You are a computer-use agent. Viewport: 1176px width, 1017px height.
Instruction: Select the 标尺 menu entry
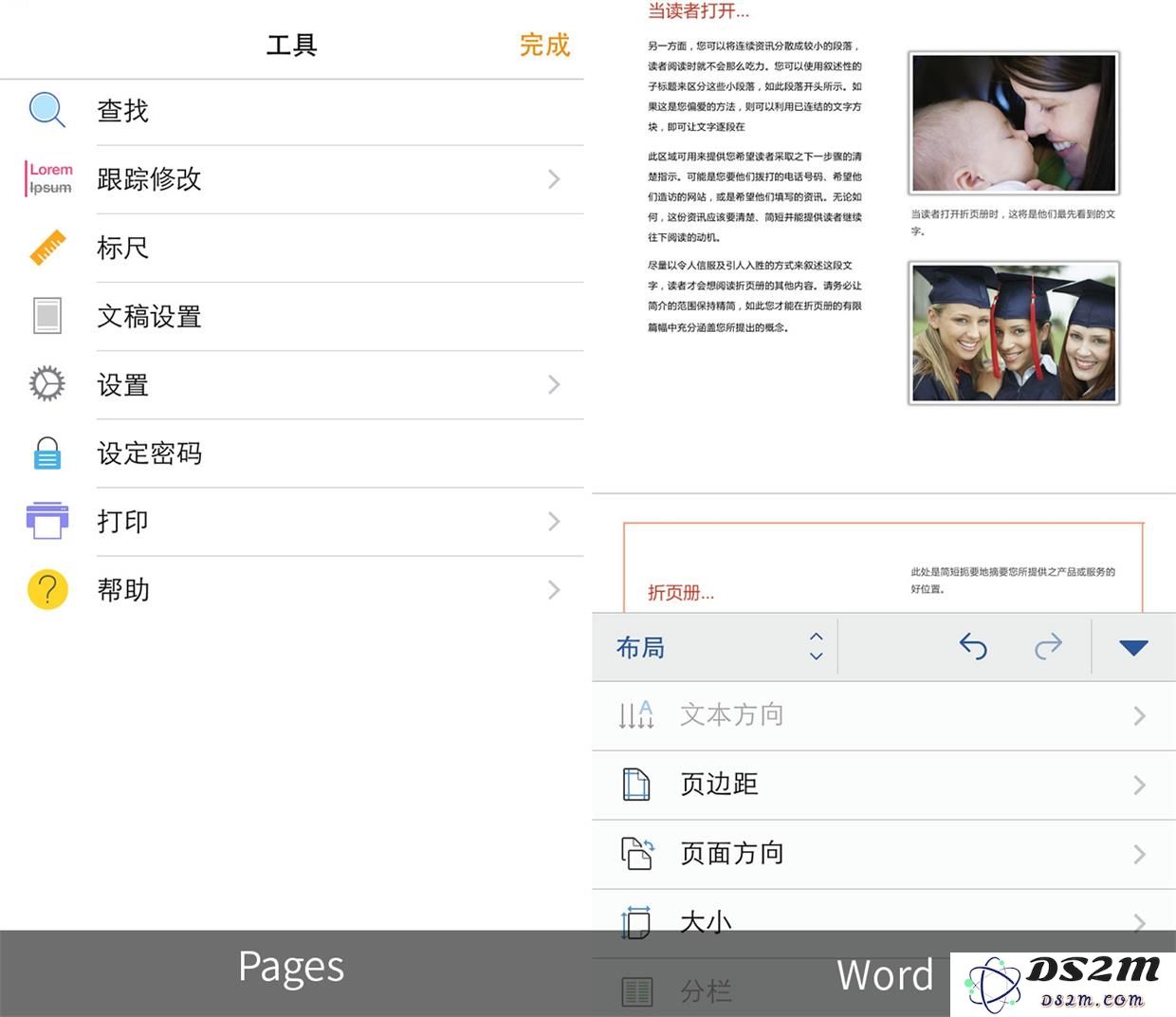(292, 248)
